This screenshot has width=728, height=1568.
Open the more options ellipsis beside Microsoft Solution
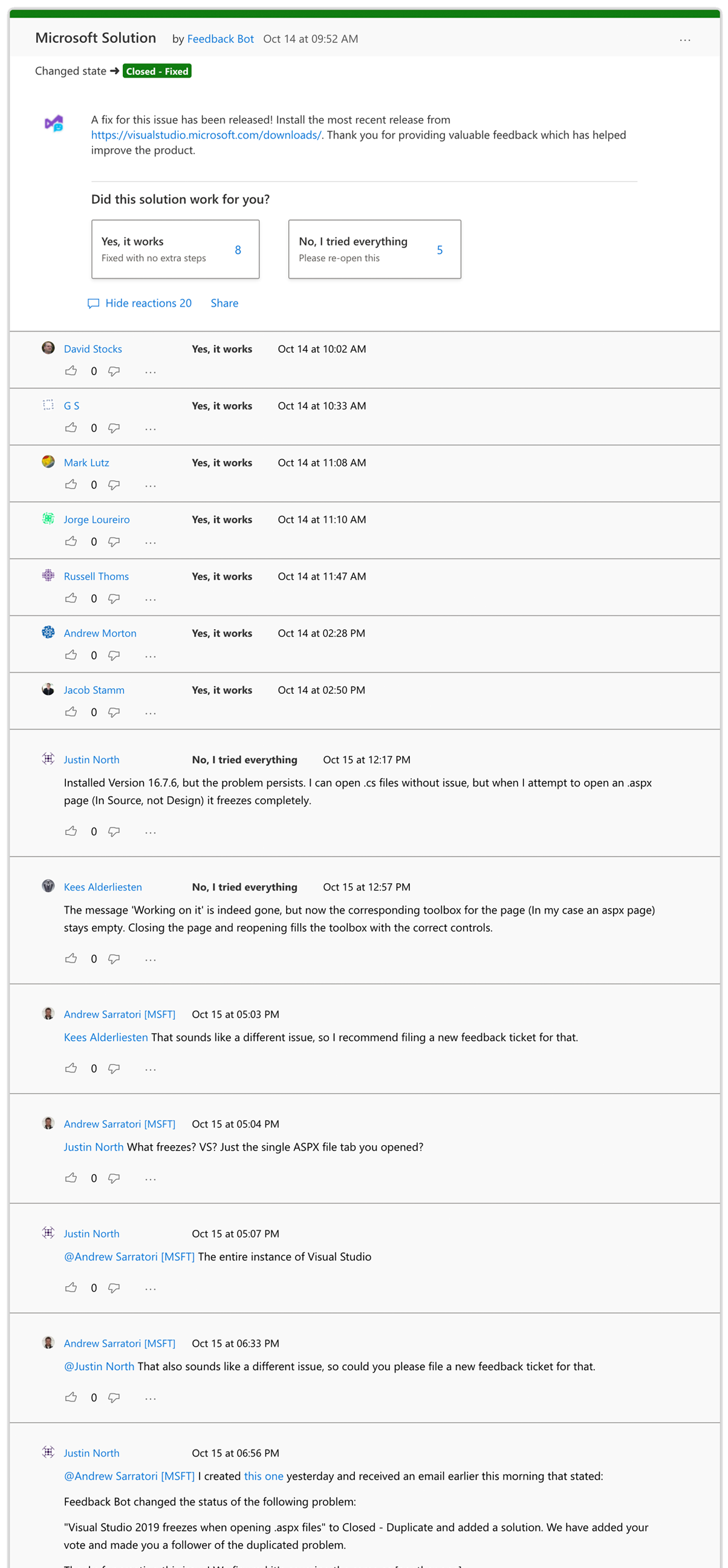(684, 40)
